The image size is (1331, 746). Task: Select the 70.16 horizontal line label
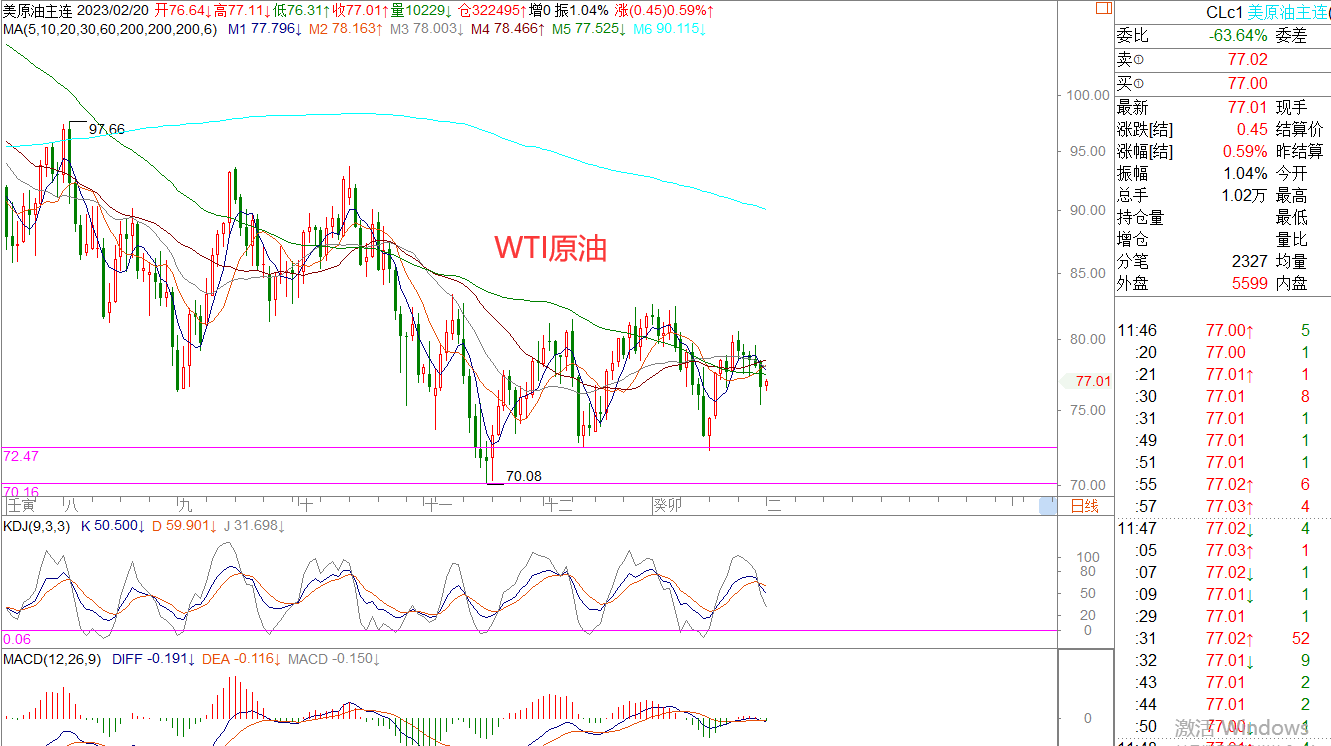20,492
